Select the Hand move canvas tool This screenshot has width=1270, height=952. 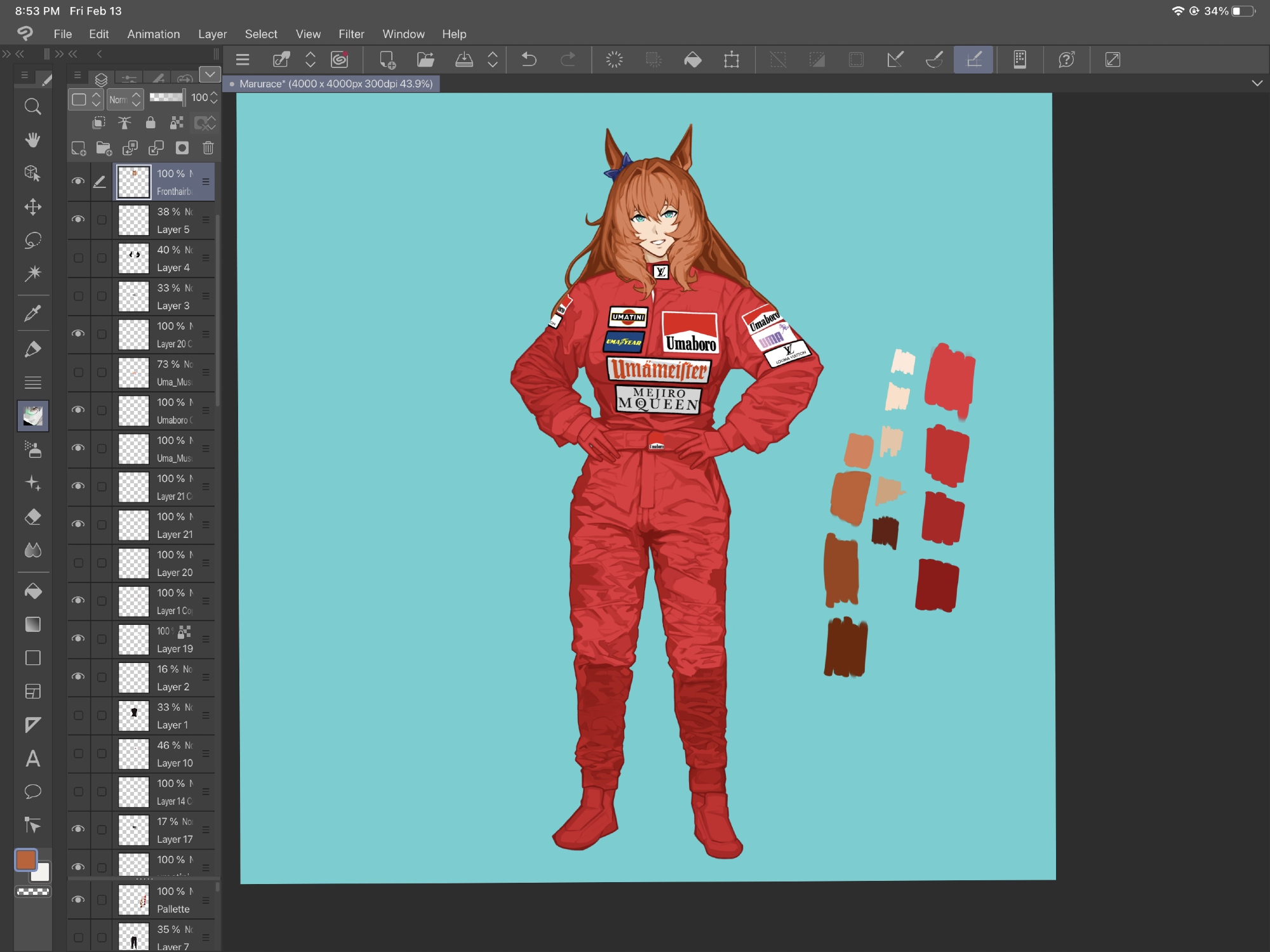[32, 140]
